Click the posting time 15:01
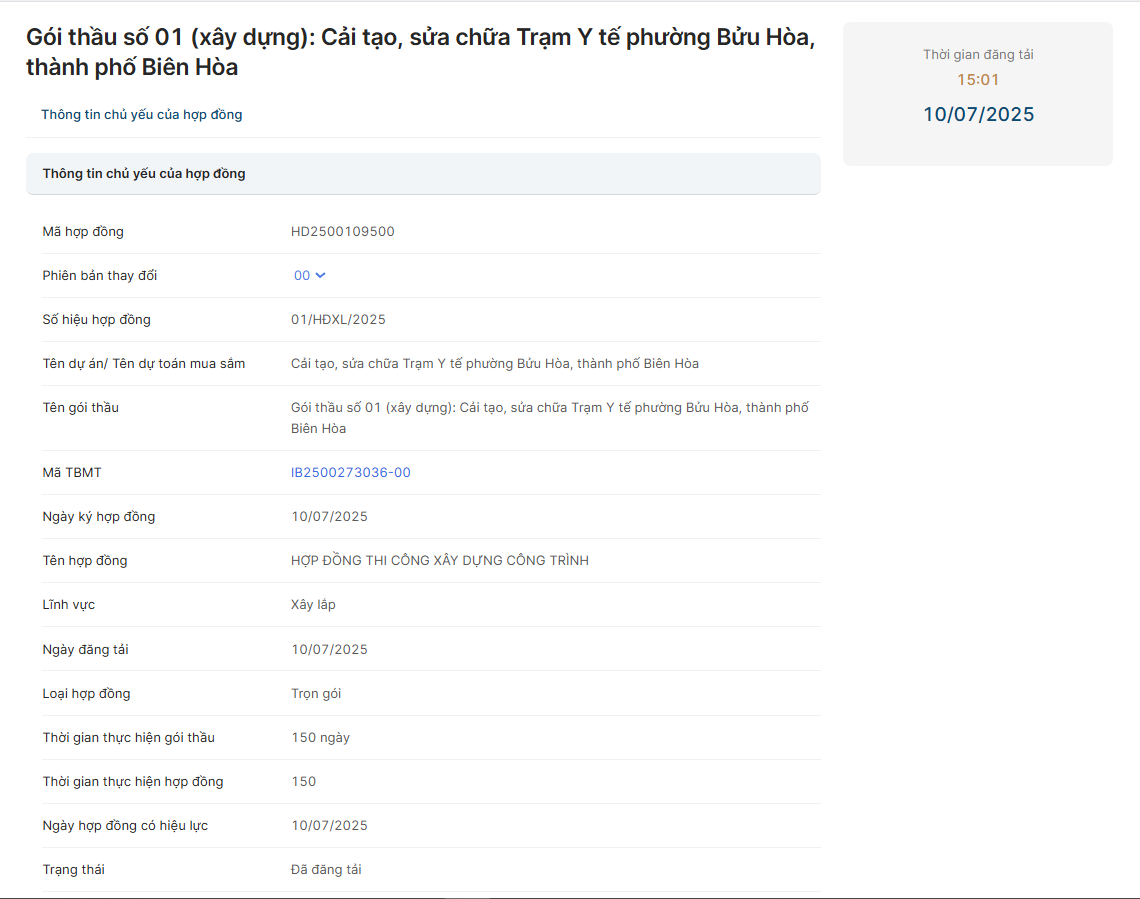The width and height of the screenshot is (1140, 899). pyautogui.click(x=978, y=80)
